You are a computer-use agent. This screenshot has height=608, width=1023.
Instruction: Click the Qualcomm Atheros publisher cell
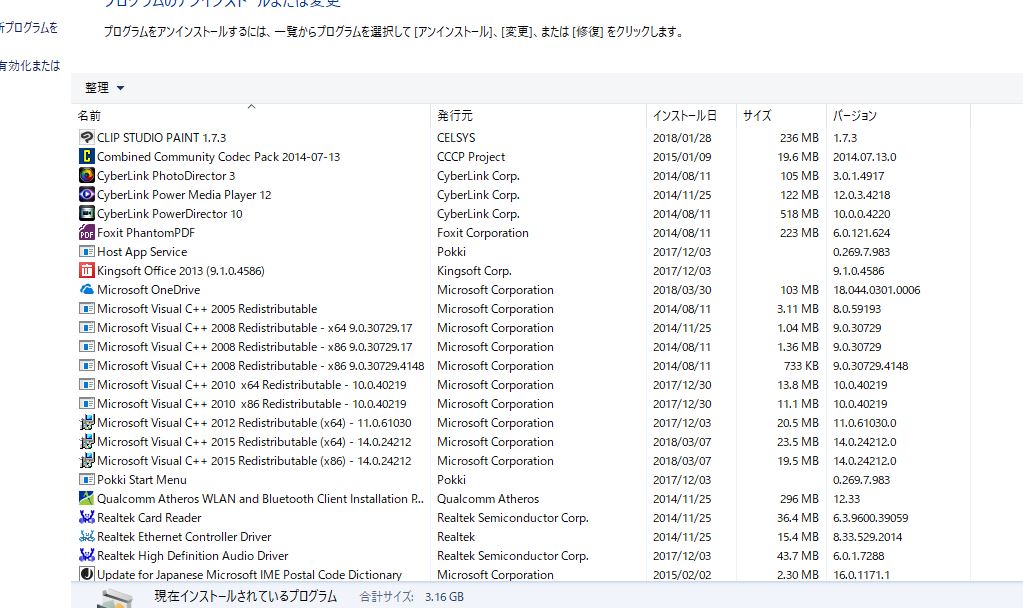488,498
